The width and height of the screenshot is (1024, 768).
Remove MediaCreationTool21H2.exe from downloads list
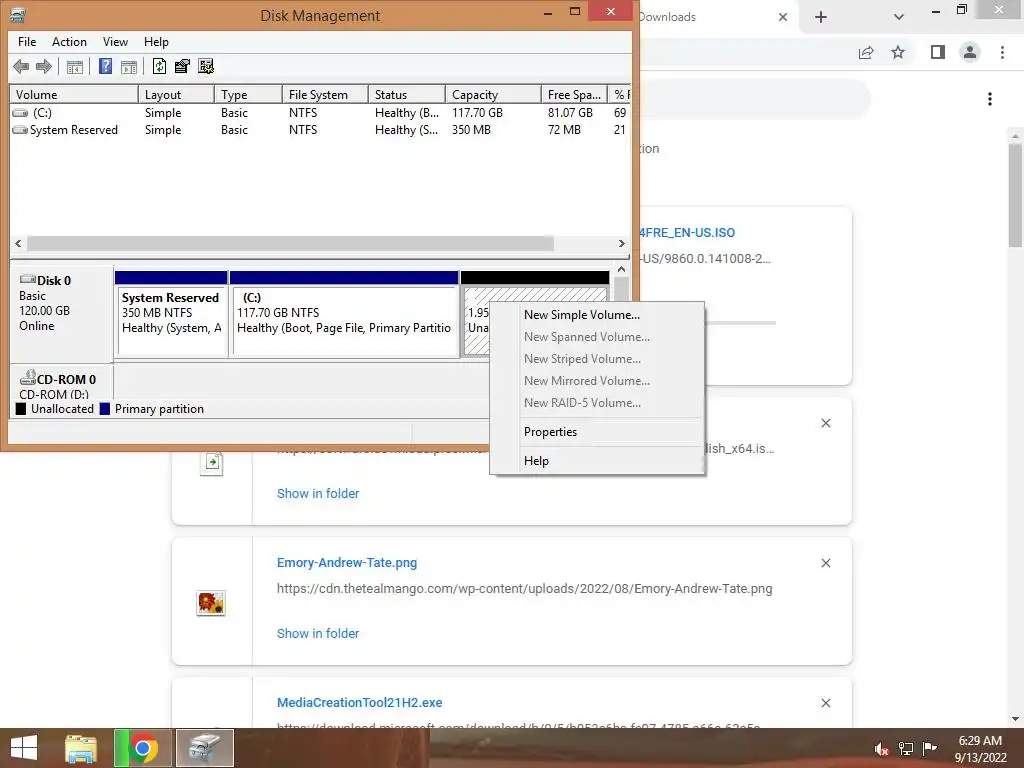tap(825, 703)
